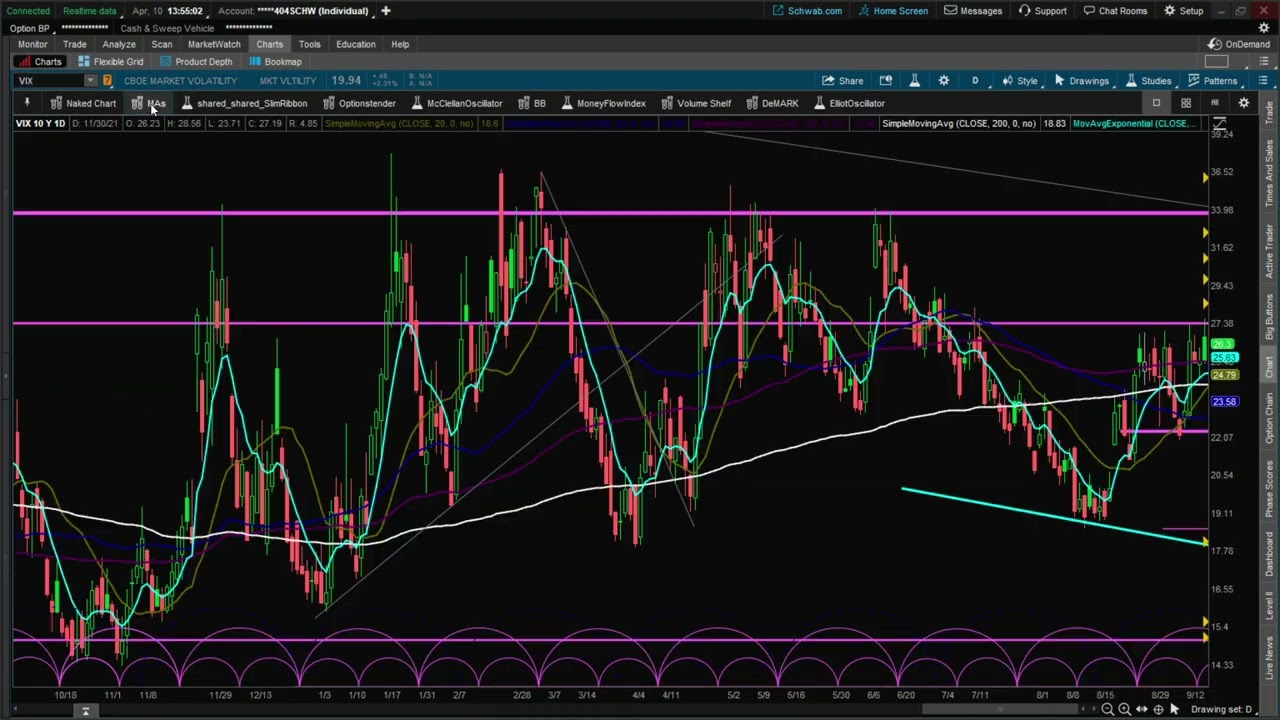This screenshot has height=720, width=1280.
Task: Open the Product Depth sub-tab
Action: pyautogui.click(x=196, y=62)
